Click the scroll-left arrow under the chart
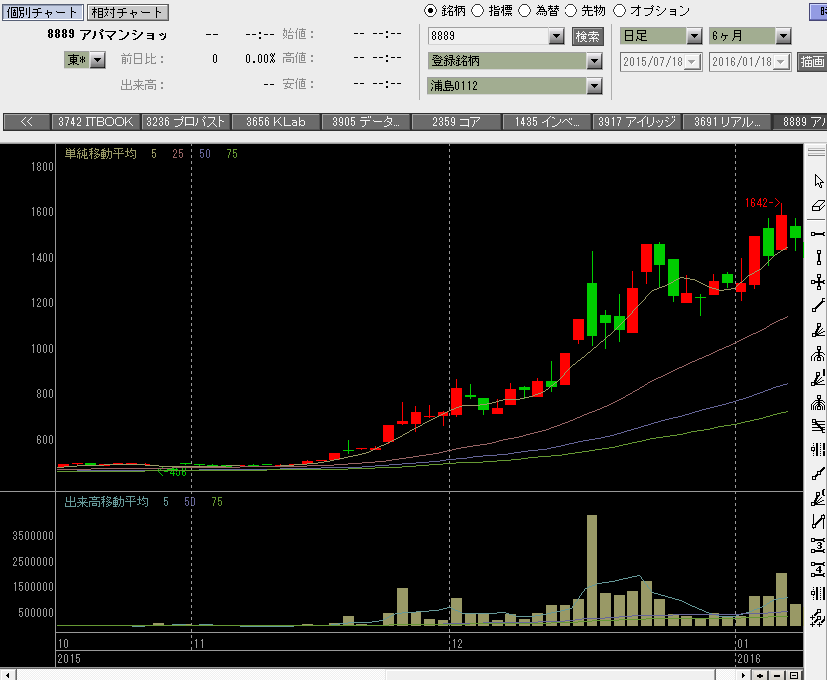The height and width of the screenshot is (680, 827). [8, 675]
